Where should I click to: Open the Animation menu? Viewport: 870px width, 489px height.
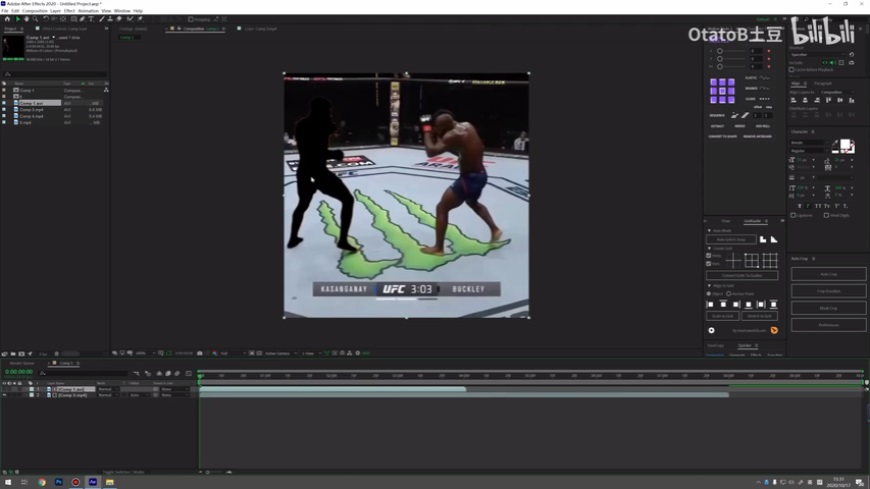pyautogui.click(x=88, y=11)
